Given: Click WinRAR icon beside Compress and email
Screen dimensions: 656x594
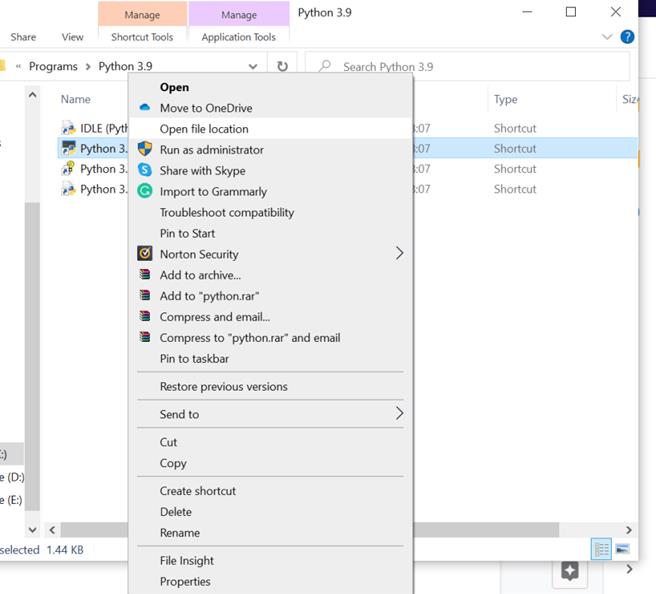Looking at the screenshot, I should pos(145,316).
